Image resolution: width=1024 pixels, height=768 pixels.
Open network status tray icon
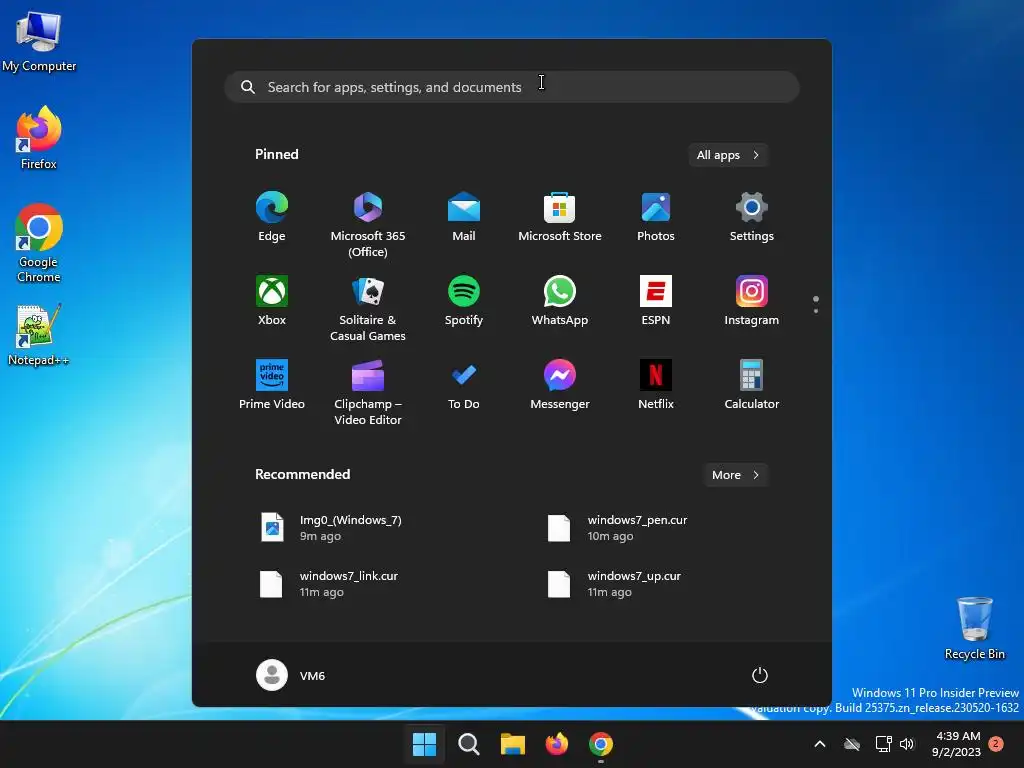click(x=884, y=744)
